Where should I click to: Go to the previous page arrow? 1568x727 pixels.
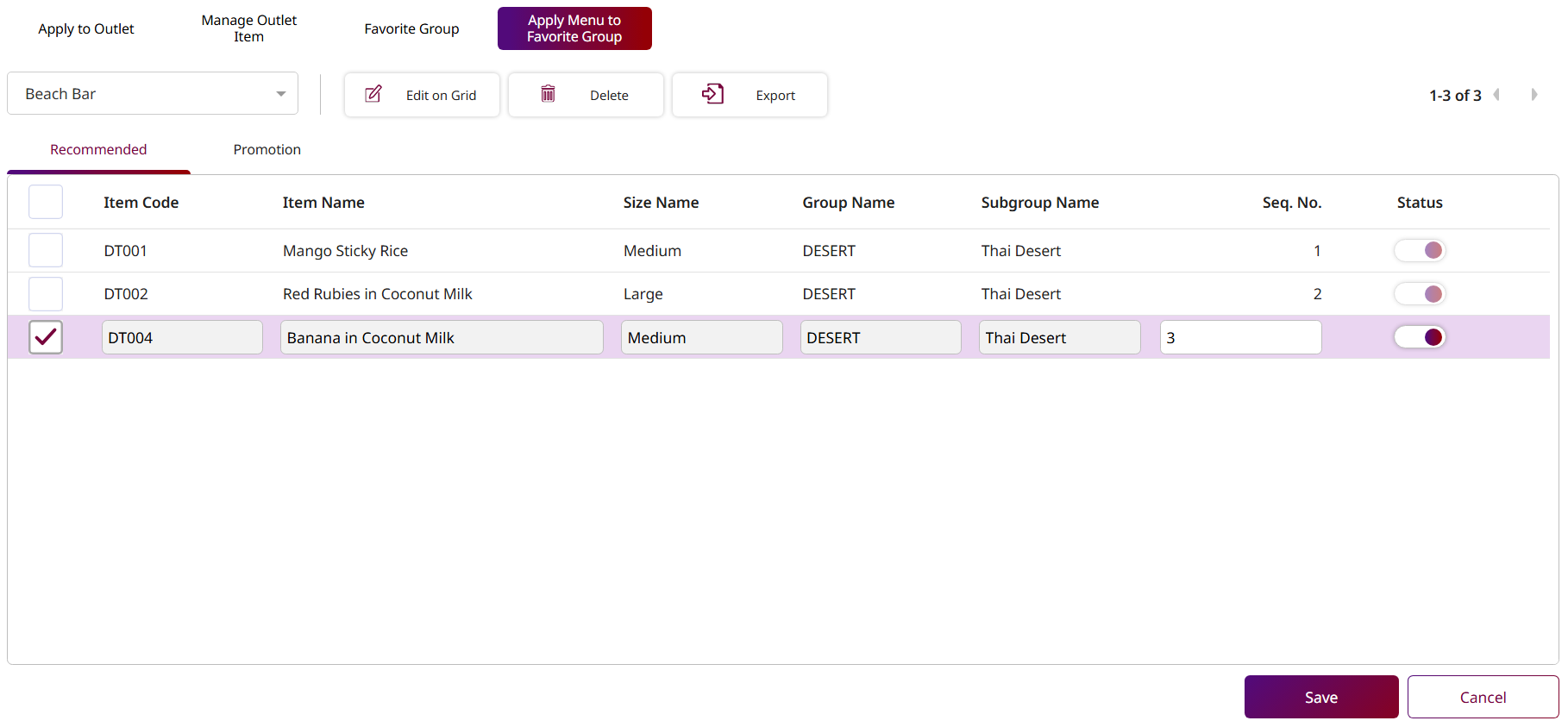pos(1496,95)
